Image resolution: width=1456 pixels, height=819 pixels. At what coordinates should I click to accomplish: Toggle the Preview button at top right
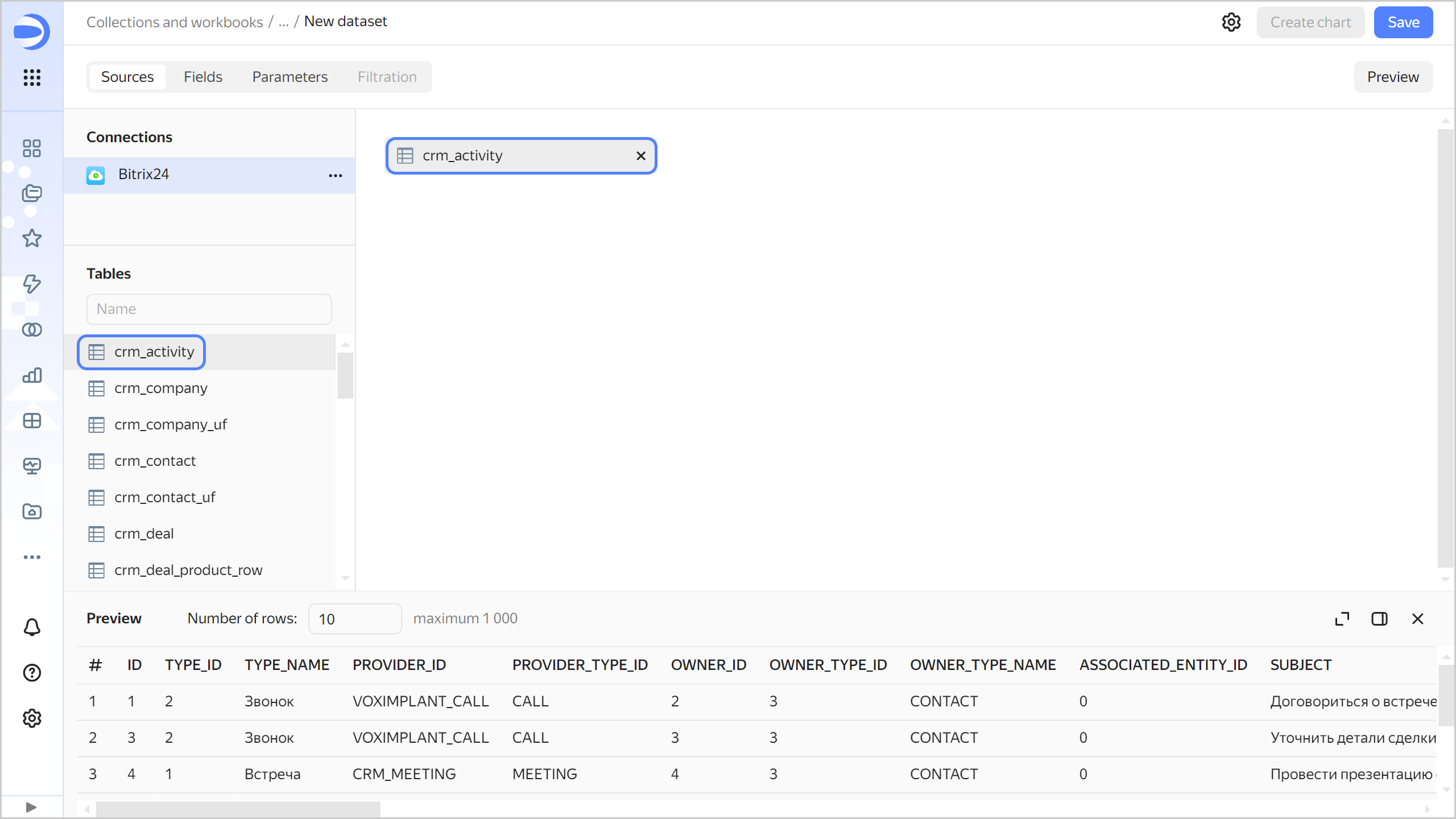[1393, 77]
